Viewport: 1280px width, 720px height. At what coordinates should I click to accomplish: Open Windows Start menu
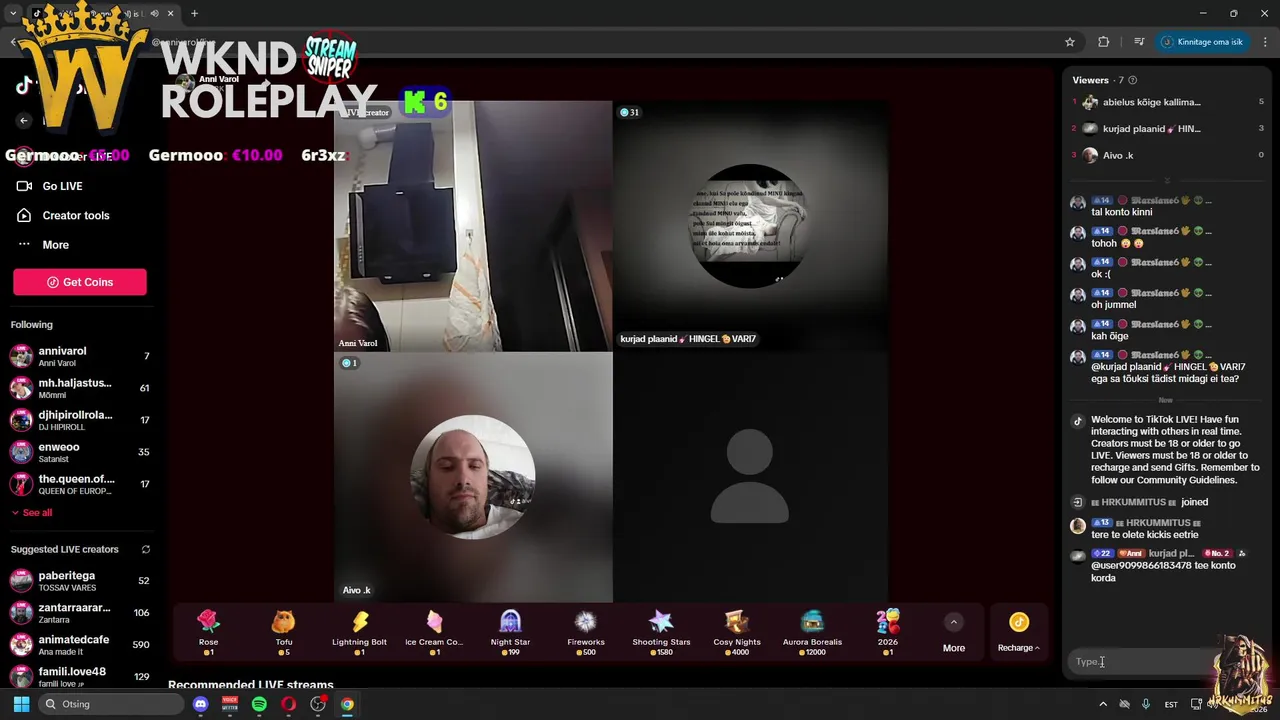pyautogui.click(x=21, y=704)
